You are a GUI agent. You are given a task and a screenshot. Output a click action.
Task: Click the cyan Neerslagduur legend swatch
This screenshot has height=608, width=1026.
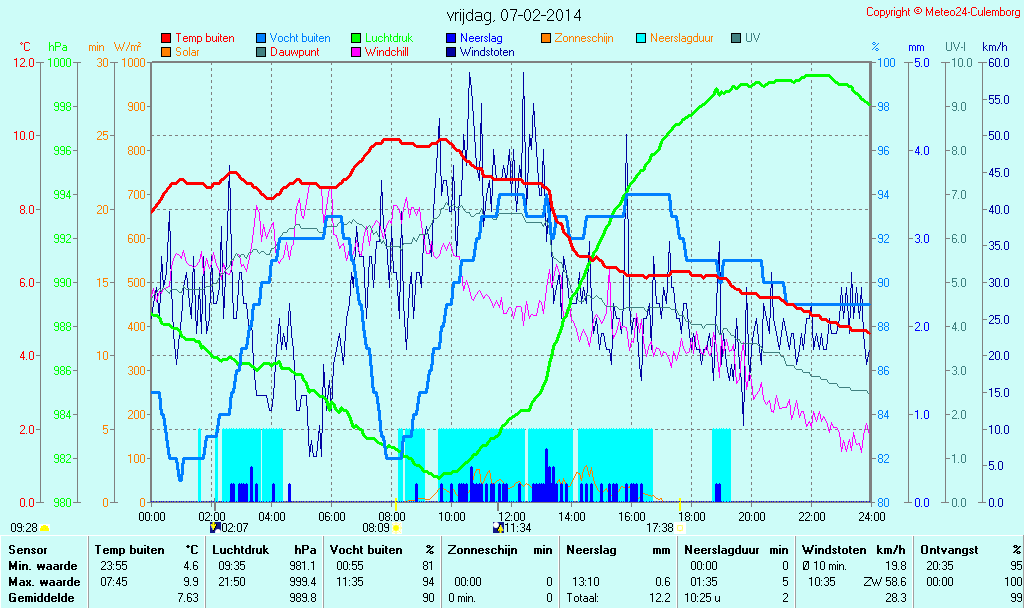[641, 39]
